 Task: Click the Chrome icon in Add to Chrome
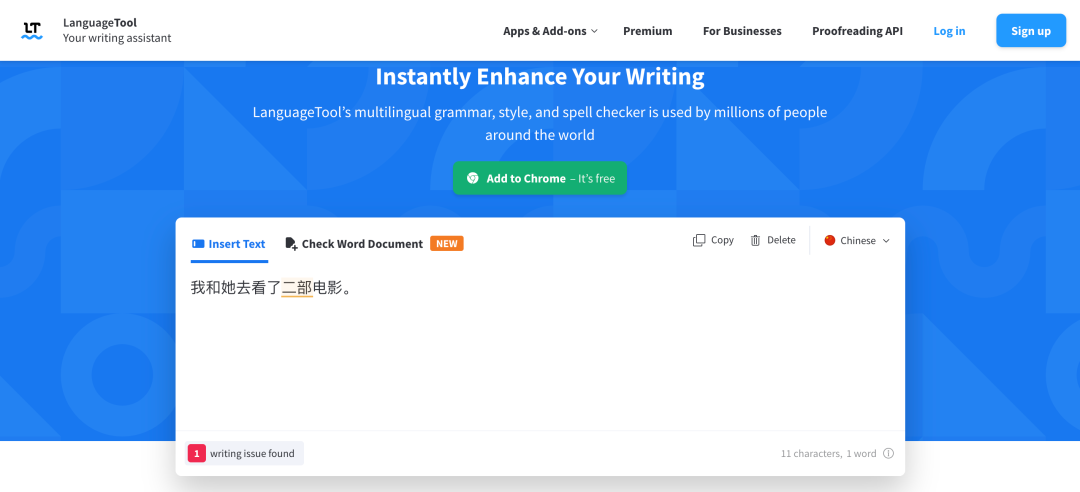click(472, 178)
